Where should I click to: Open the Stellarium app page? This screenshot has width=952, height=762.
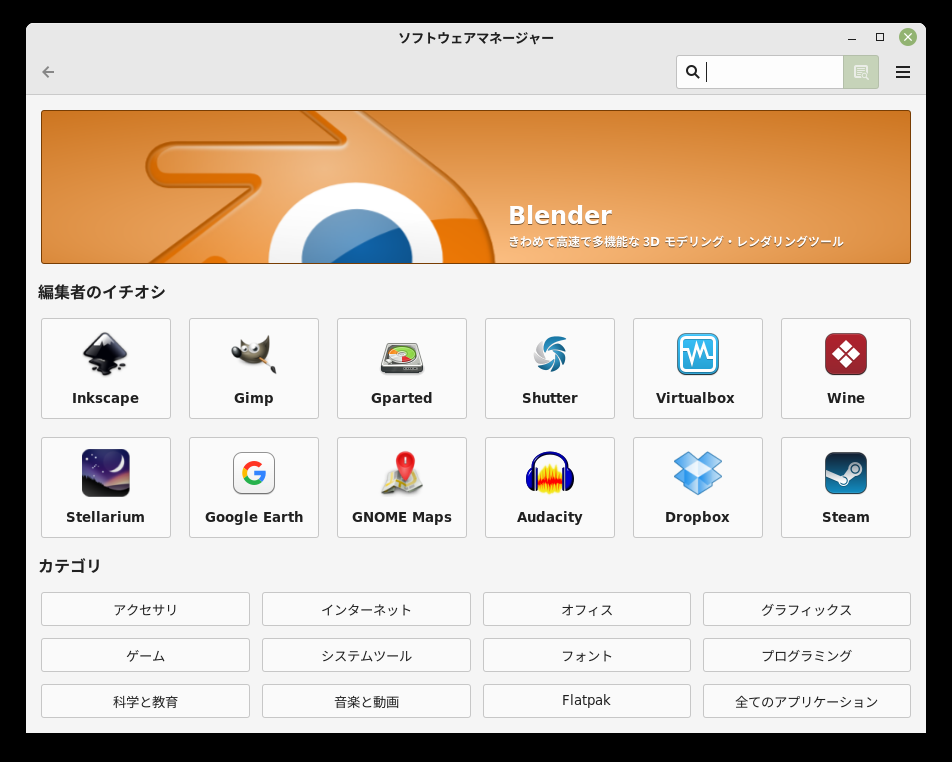click(x=106, y=488)
